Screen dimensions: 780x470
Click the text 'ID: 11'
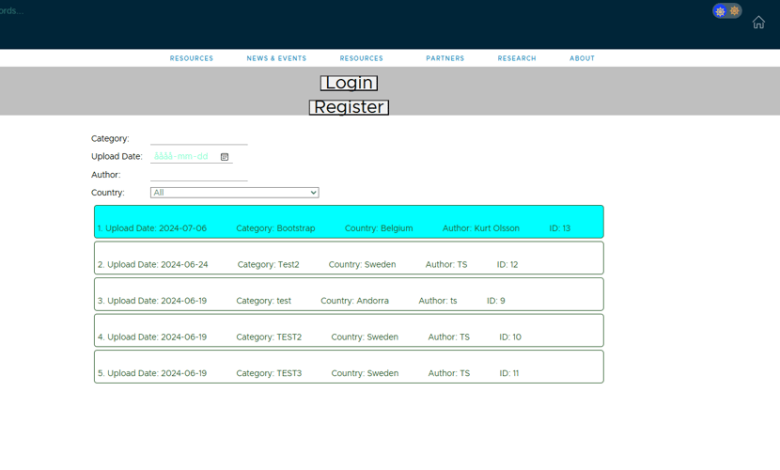509,374
